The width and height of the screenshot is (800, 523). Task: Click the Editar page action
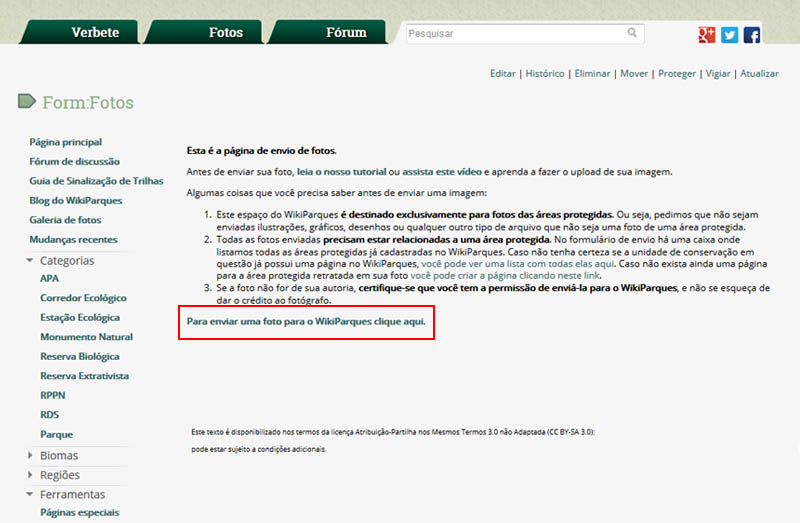(x=502, y=74)
